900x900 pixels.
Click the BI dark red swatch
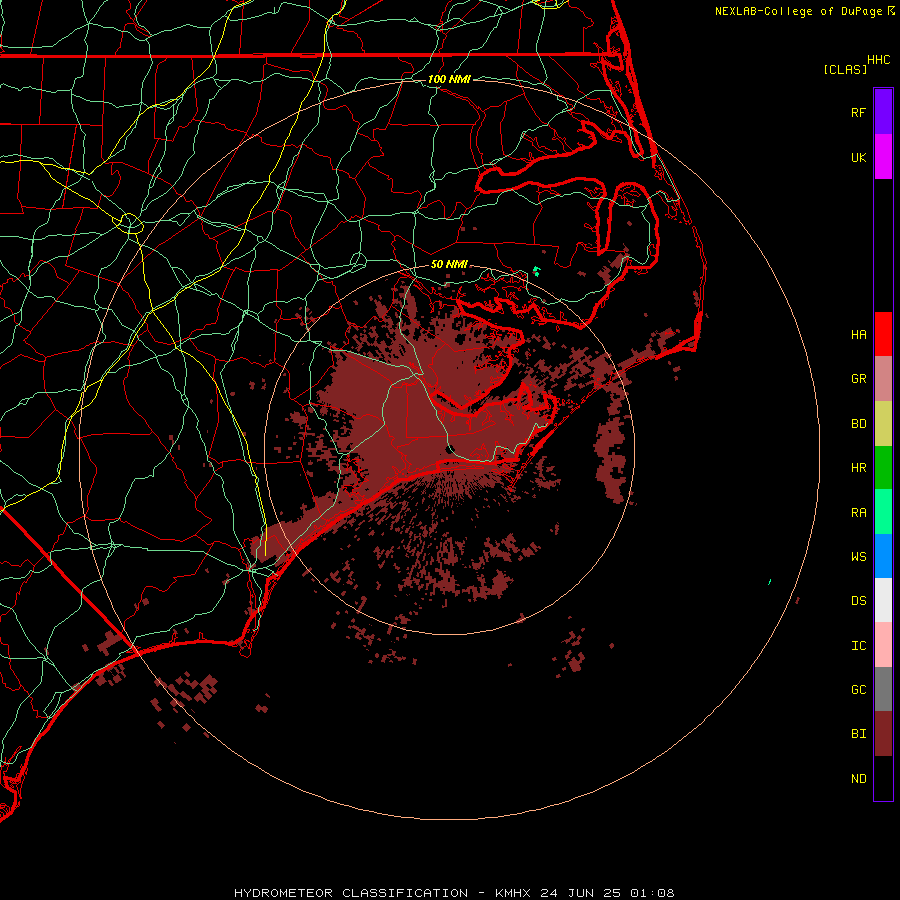pyautogui.click(x=883, y=734)
